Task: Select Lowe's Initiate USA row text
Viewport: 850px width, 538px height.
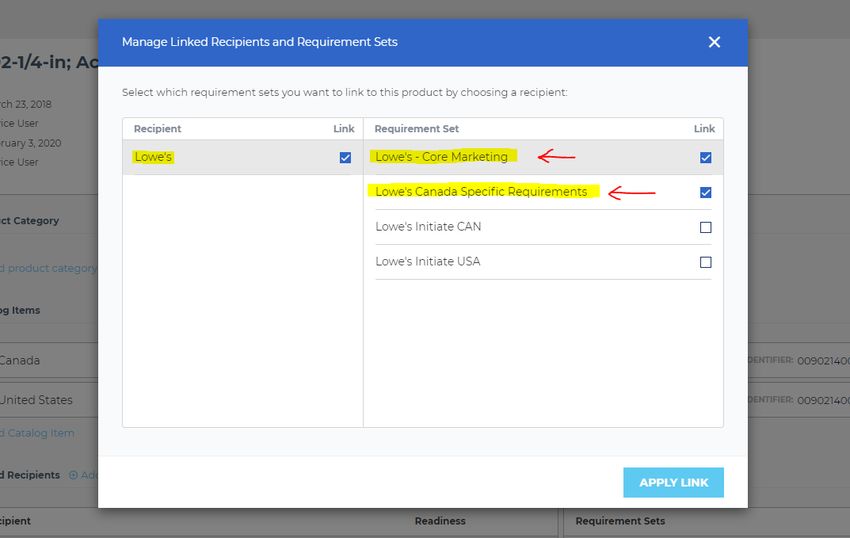Action: coord(427,261)
